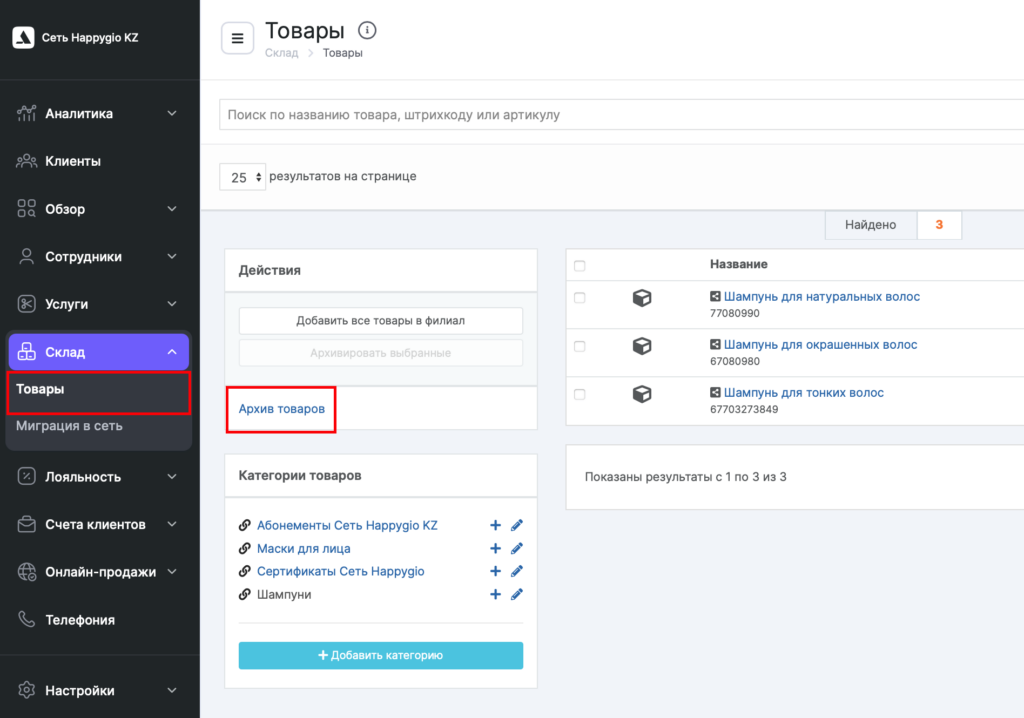Viewport: 1024px width, 718px height.
Task: Open the results per page dropdown
Action: coord(243,177)
